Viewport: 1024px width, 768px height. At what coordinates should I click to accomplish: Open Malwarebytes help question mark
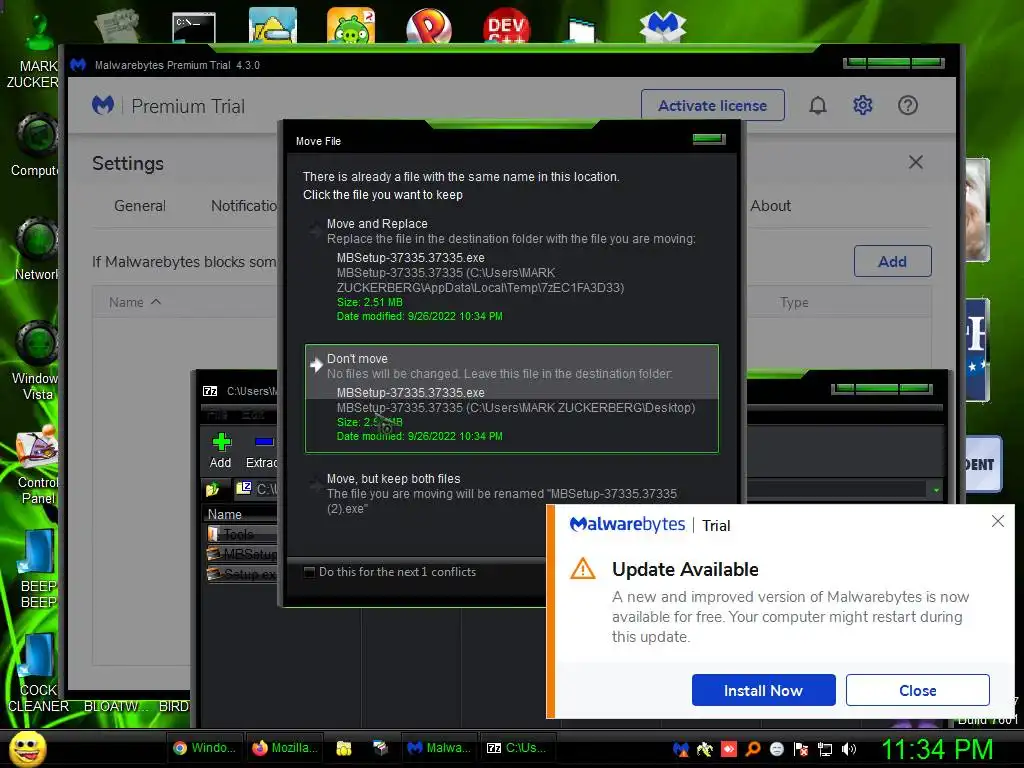click(x=908, y=105)
